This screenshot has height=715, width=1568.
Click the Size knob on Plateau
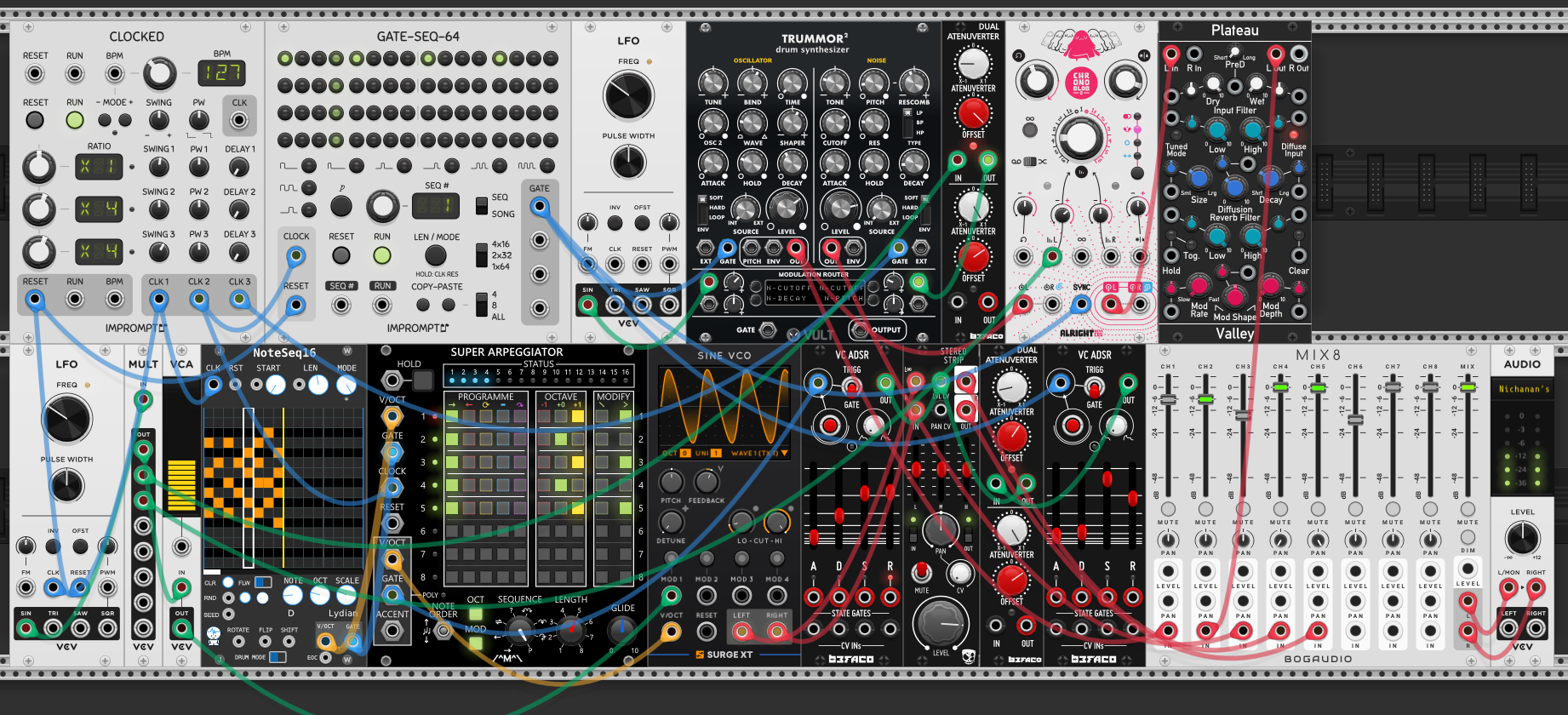1199,179
